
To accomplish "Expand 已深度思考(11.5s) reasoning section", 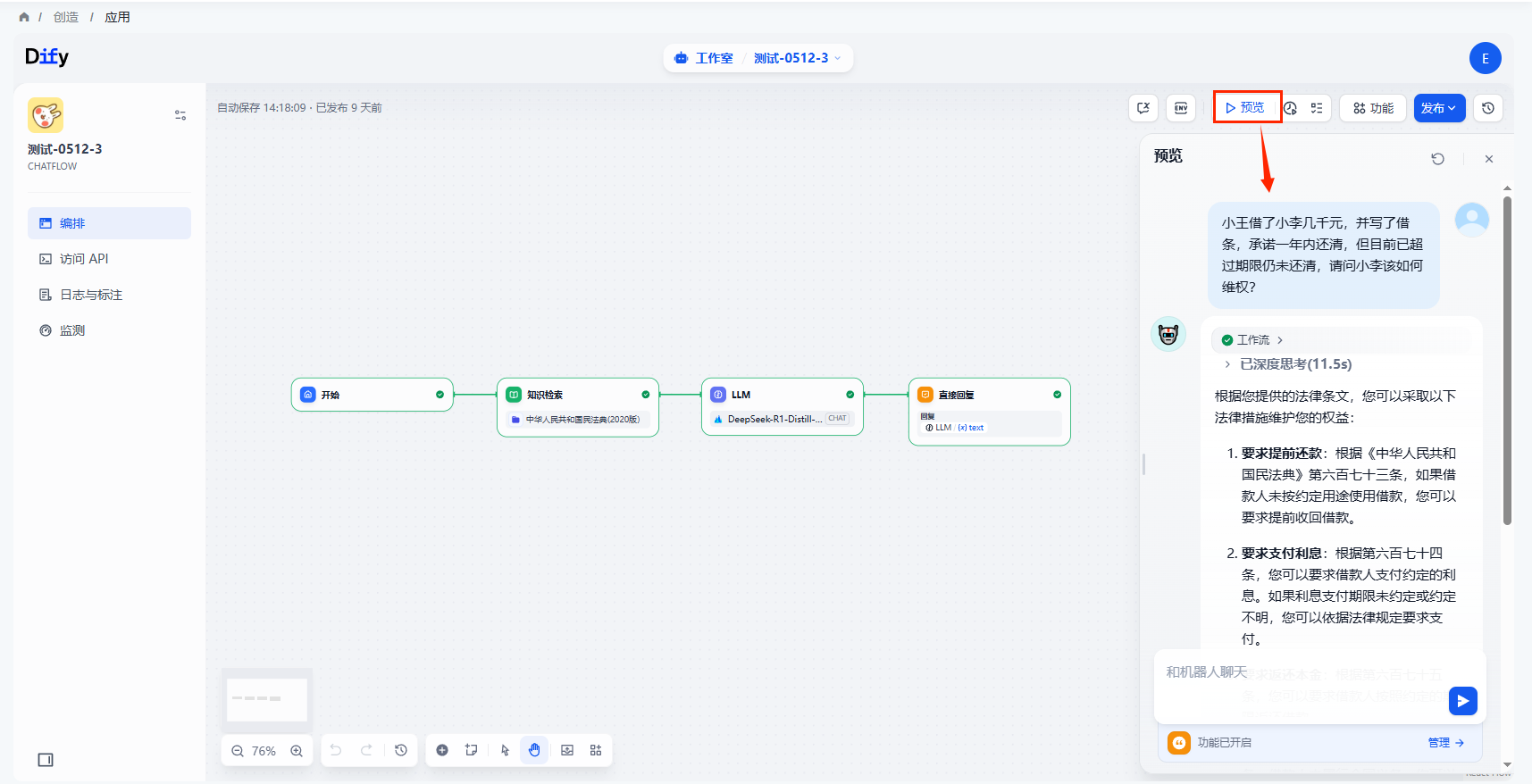I will 1287,364.
